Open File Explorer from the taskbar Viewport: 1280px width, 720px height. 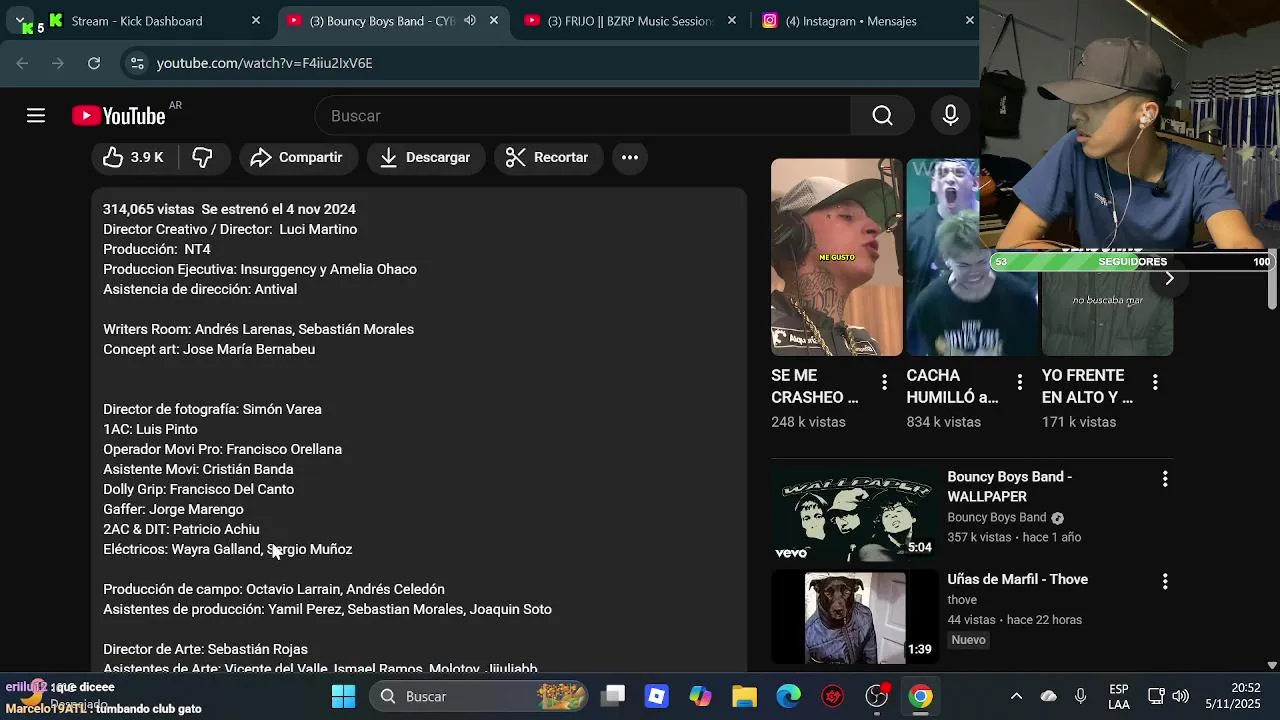[x=744, y=696]
